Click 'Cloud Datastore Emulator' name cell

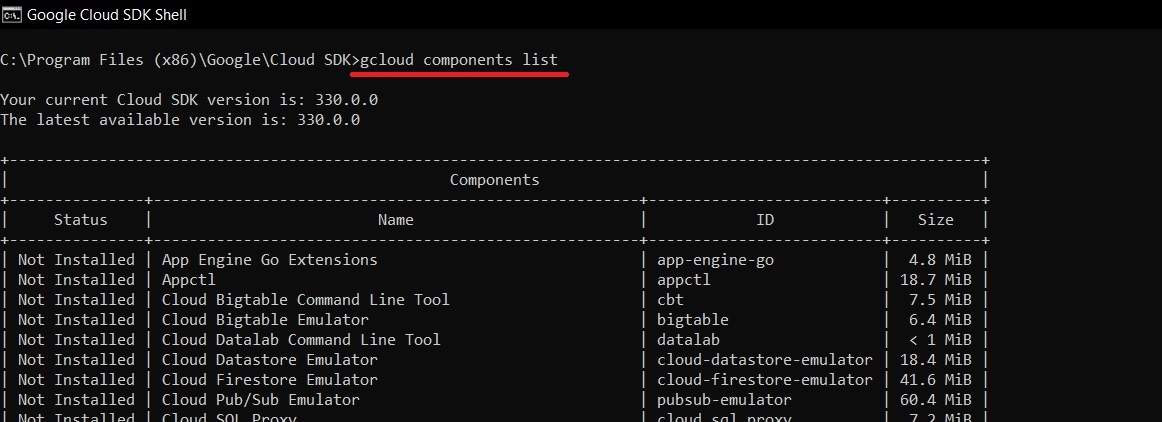[x=270, y=360]
